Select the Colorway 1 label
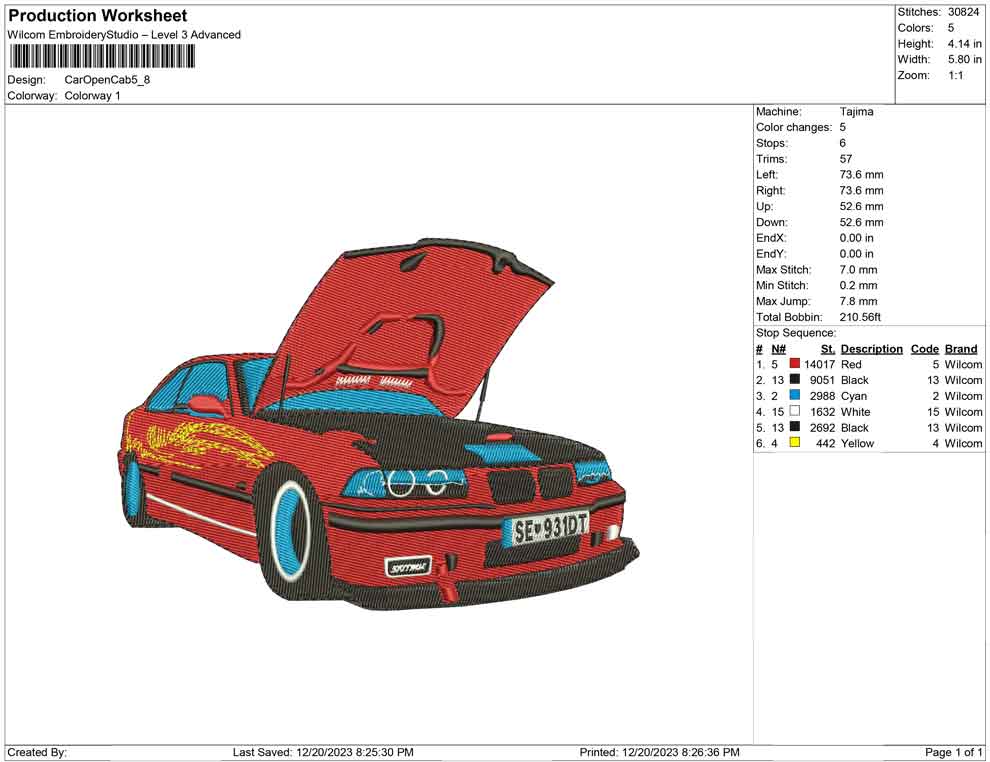 coord(92,96)
